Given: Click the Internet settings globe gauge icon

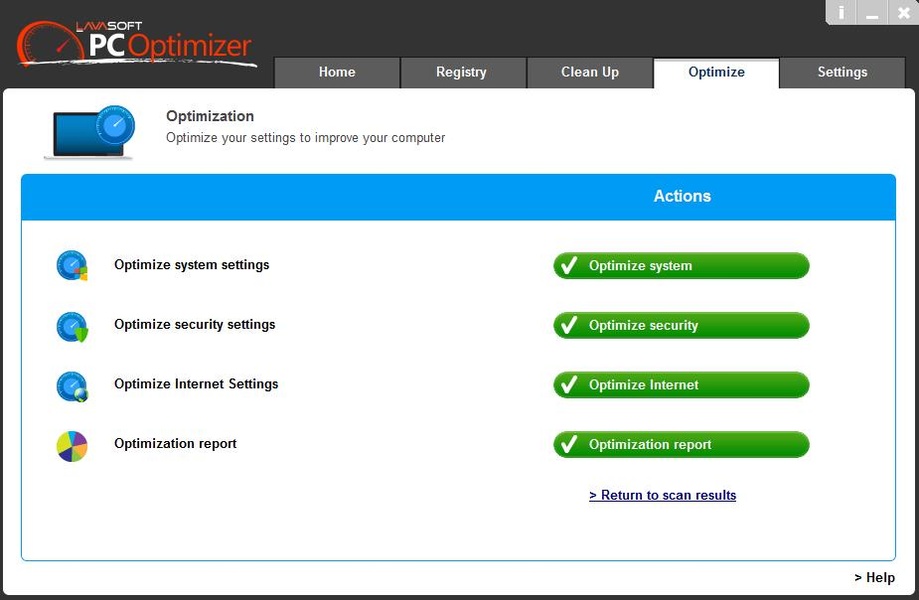Looking at the screenshot, I should [72, 386].
